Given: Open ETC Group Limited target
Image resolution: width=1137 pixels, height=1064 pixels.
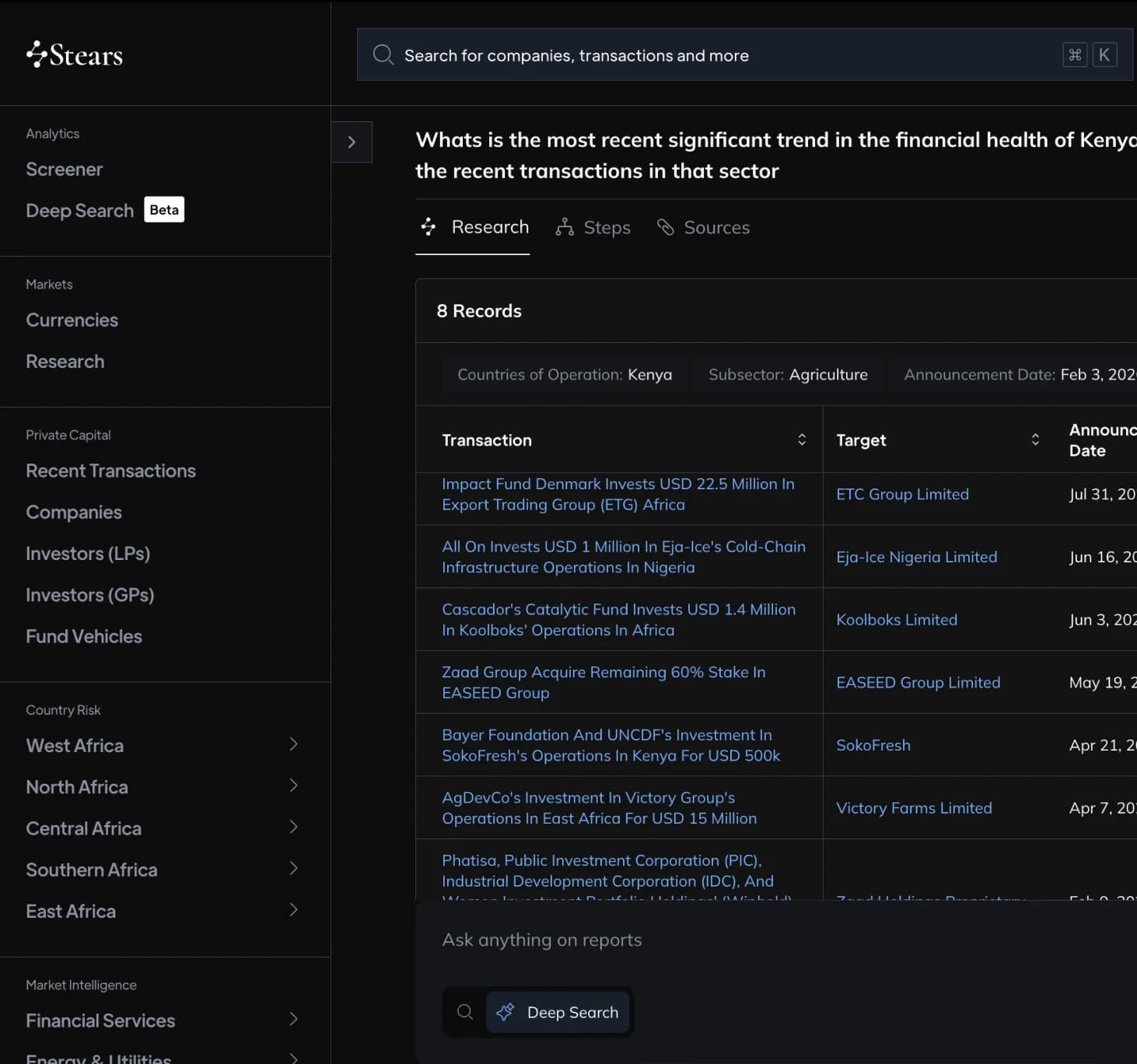Looking at the screenshot, I should (x=902, y=494).
